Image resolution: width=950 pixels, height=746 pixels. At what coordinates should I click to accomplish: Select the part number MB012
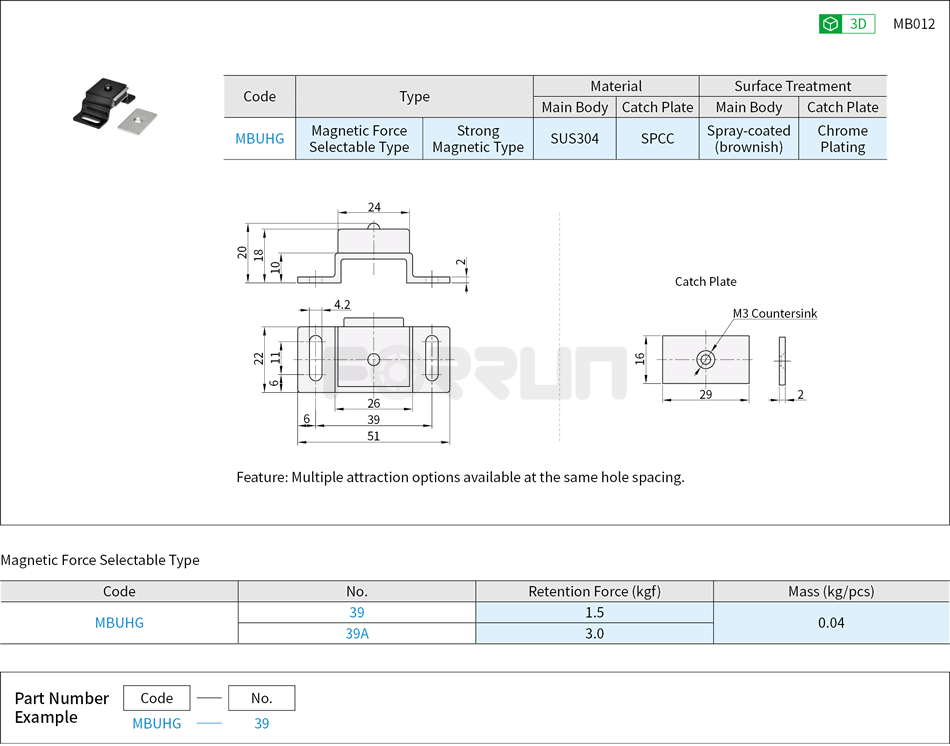click(914, 23)
